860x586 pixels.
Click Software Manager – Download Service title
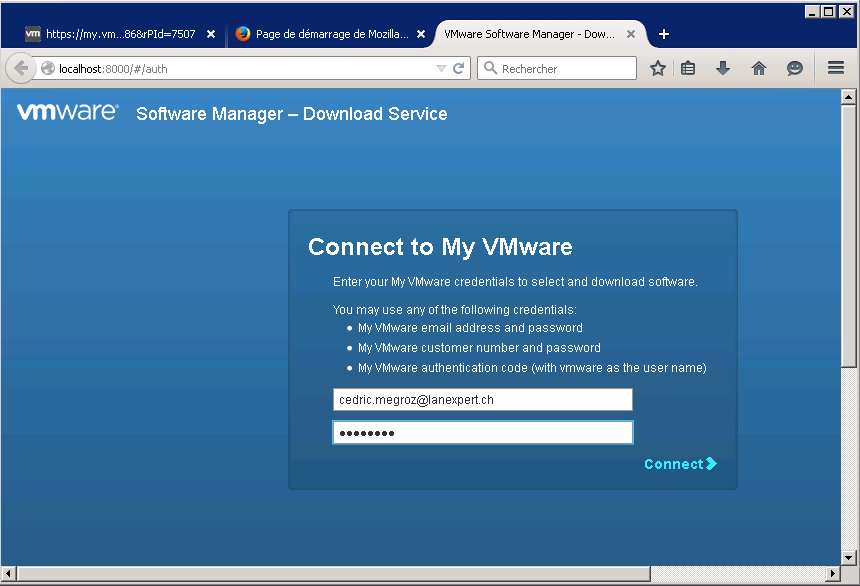tap(291, 114)
